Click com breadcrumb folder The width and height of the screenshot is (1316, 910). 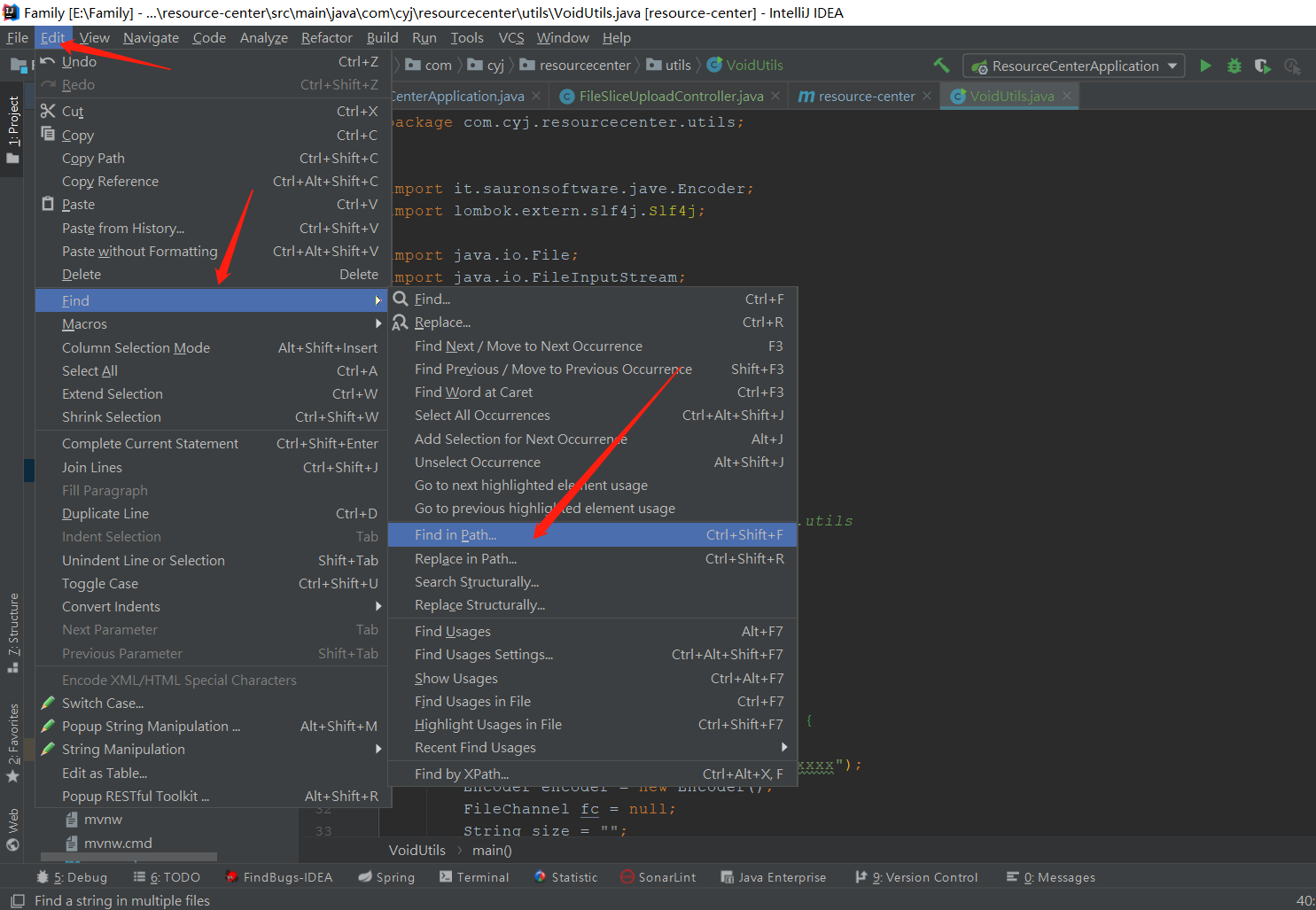(x=429, y=65)
